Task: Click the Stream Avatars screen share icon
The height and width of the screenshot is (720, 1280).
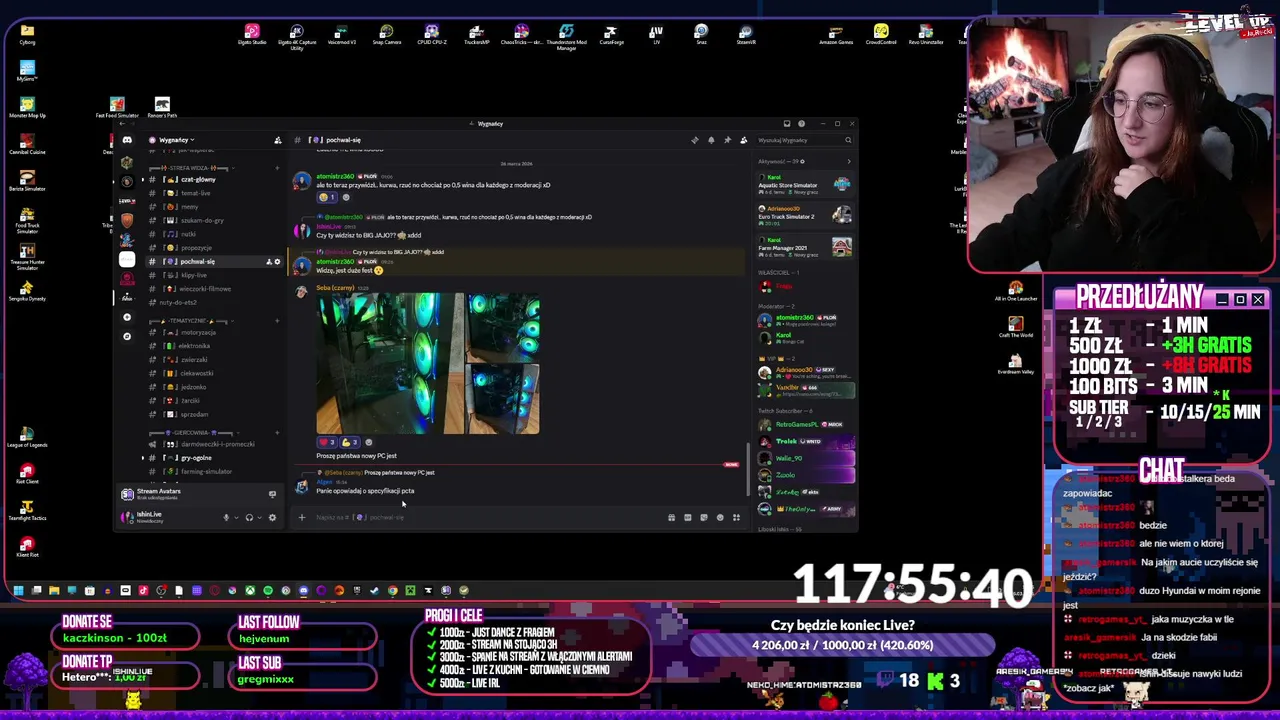Action: (272, 494)
